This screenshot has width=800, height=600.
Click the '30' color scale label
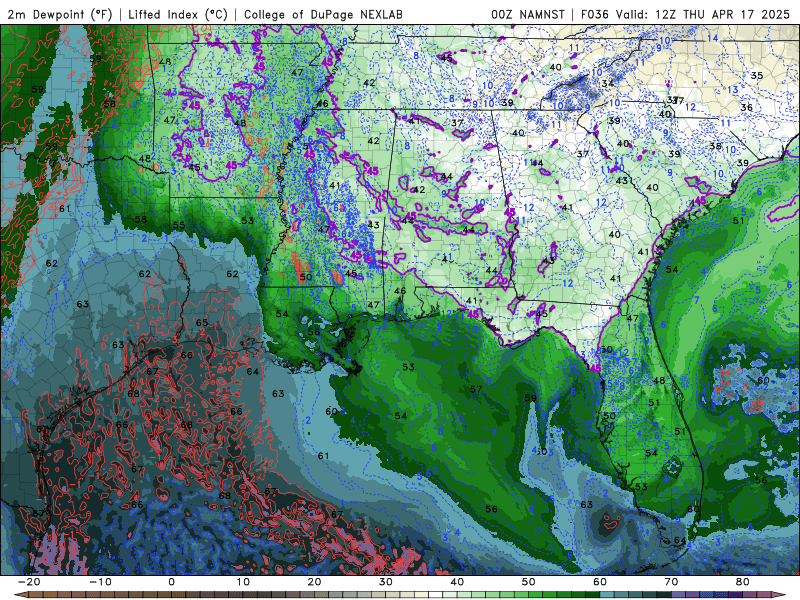point(386,582)
